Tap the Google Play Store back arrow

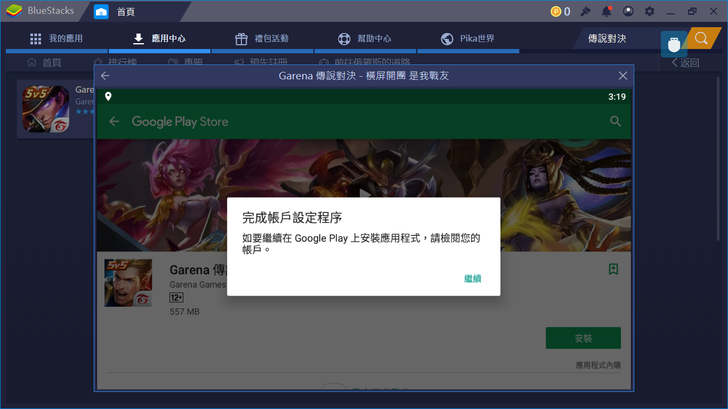pyautogui.click(x=114, y=122)
